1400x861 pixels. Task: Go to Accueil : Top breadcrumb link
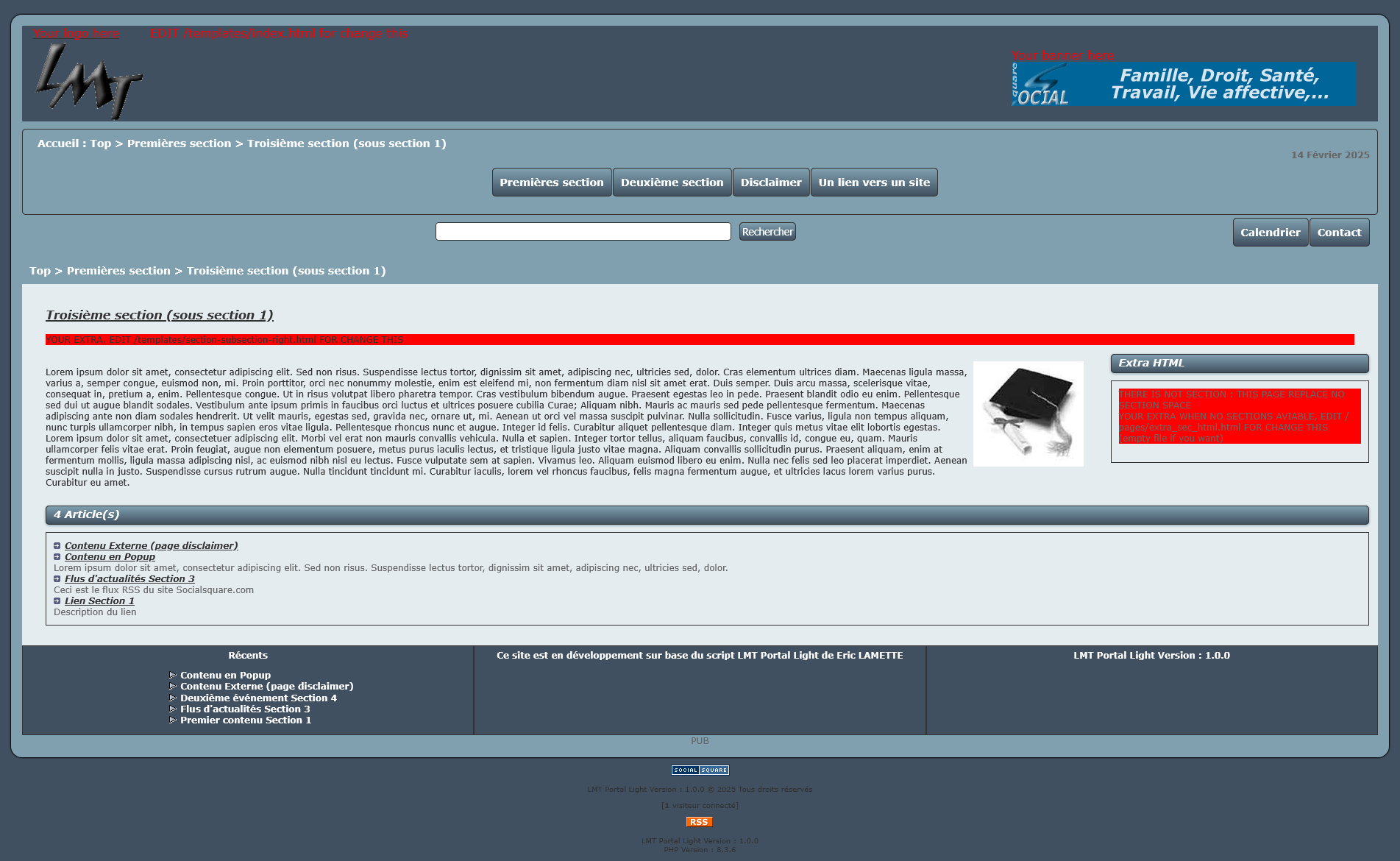point(74,143)
